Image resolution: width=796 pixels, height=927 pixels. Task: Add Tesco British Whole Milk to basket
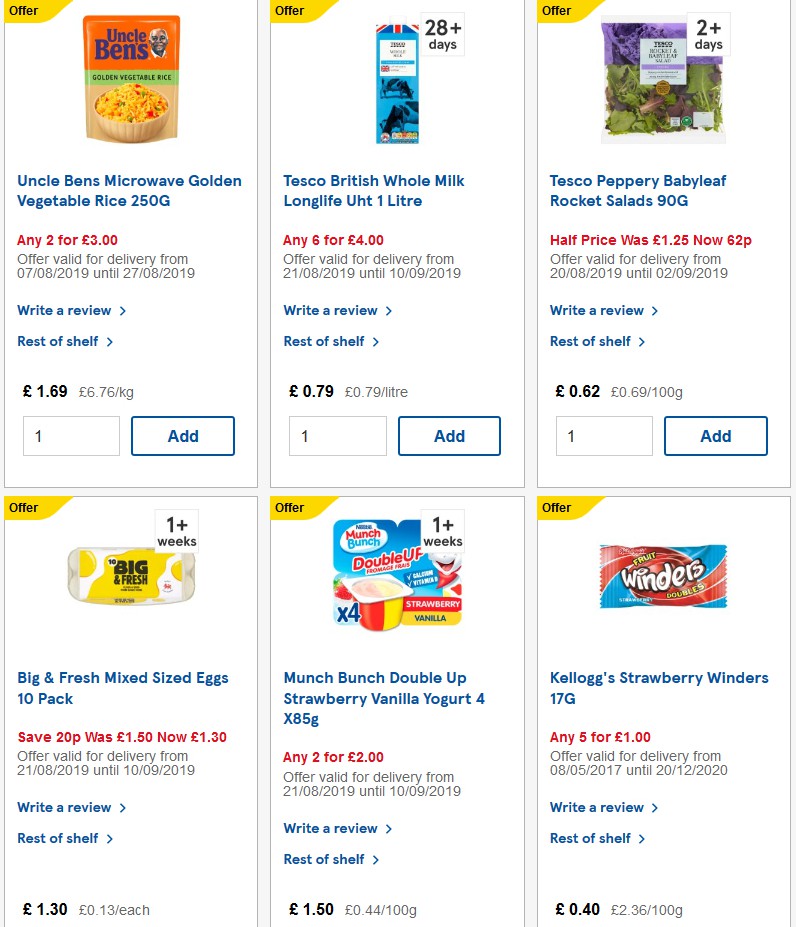point(449,435)
